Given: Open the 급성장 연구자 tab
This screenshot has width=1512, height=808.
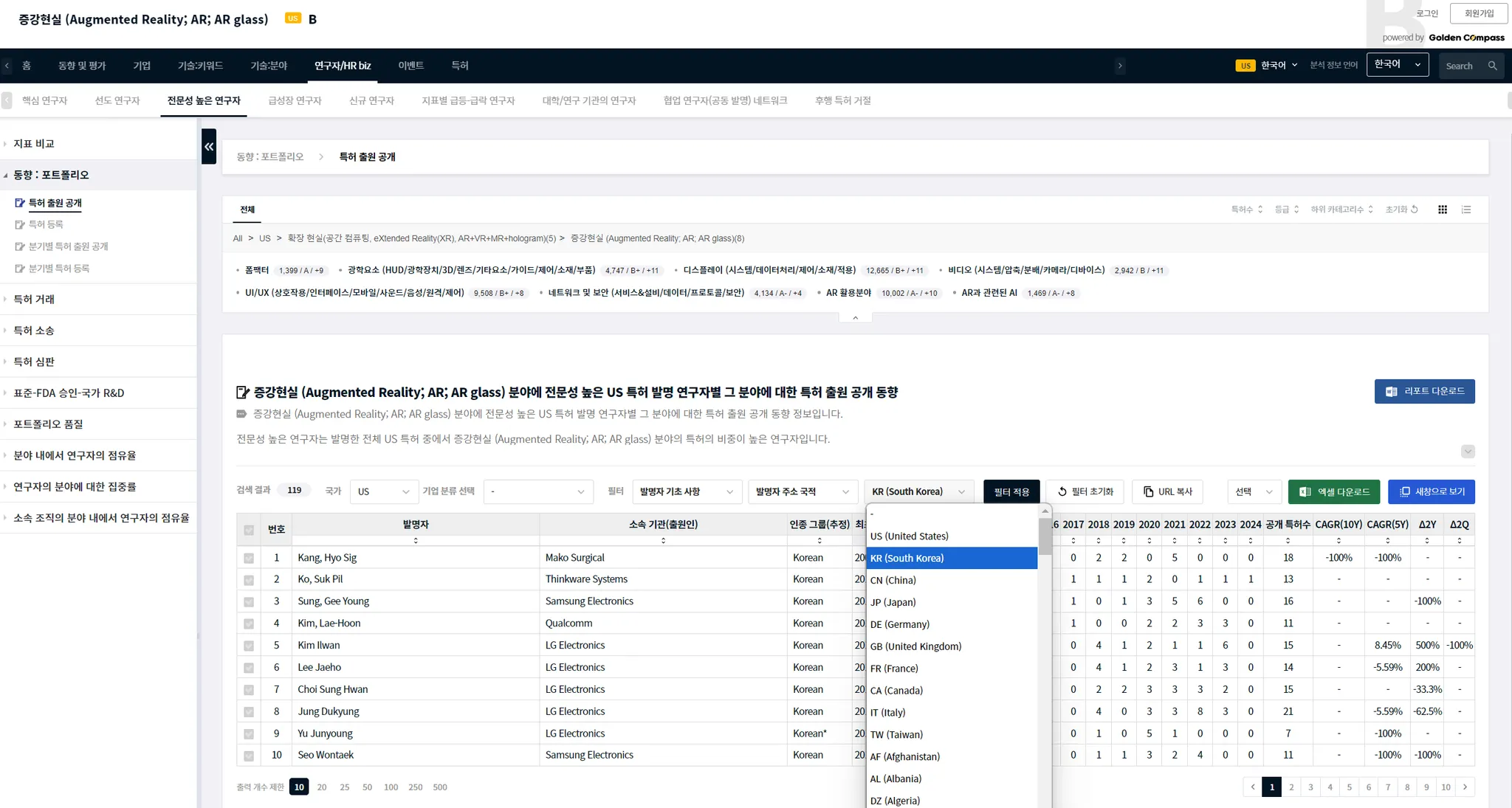Looking at the screenshot, I should 295,100.
